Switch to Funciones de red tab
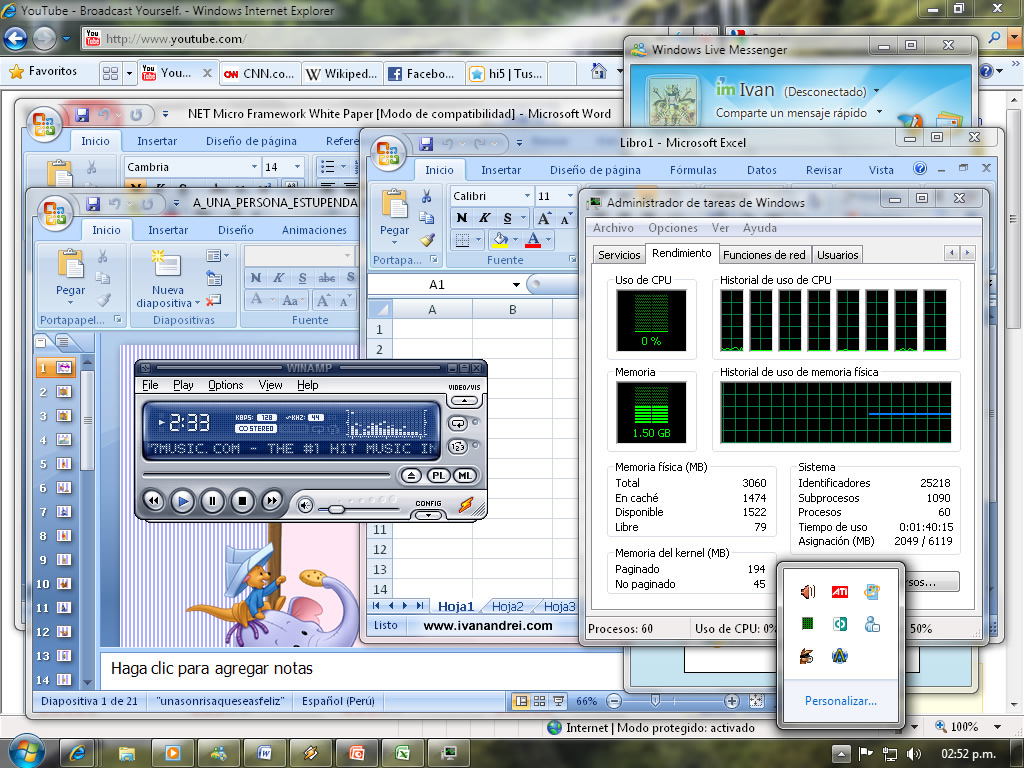 pyautogui.click(x=764, y=255)
